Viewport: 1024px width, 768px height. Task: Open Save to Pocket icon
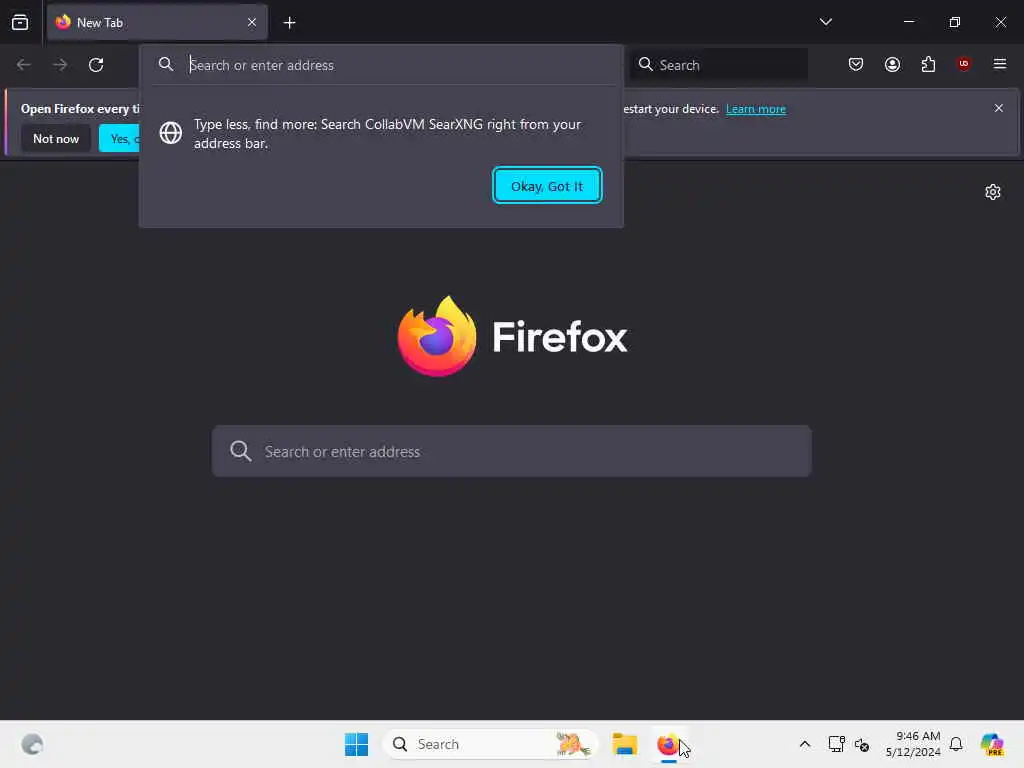pyautogui.click(x=856, y=64)
